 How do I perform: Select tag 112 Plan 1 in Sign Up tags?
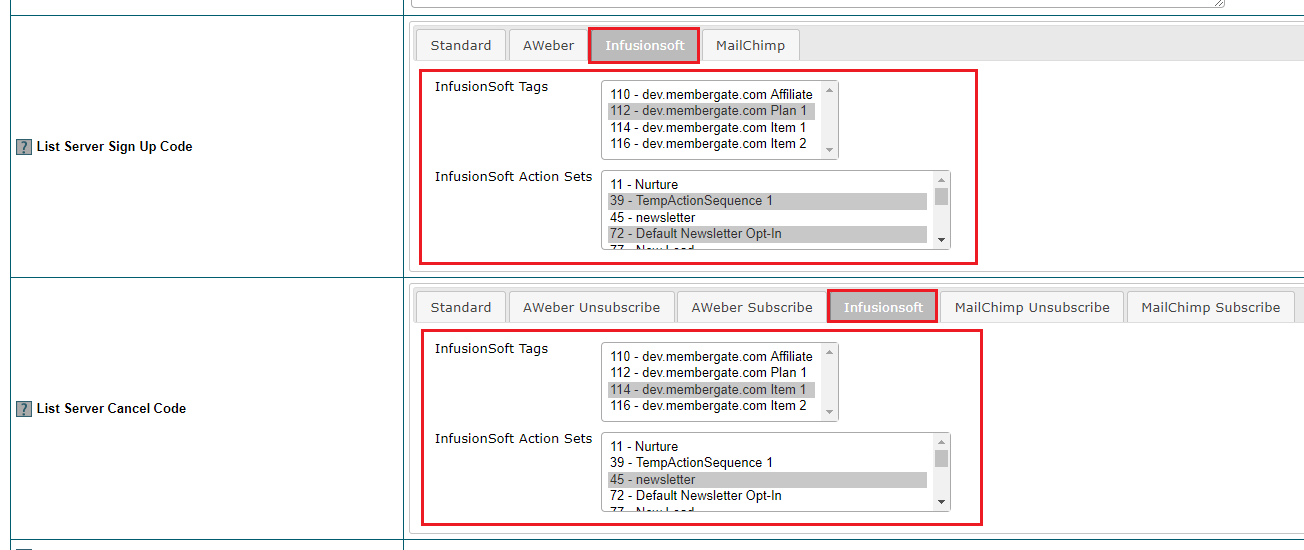[x=712, y=111]
